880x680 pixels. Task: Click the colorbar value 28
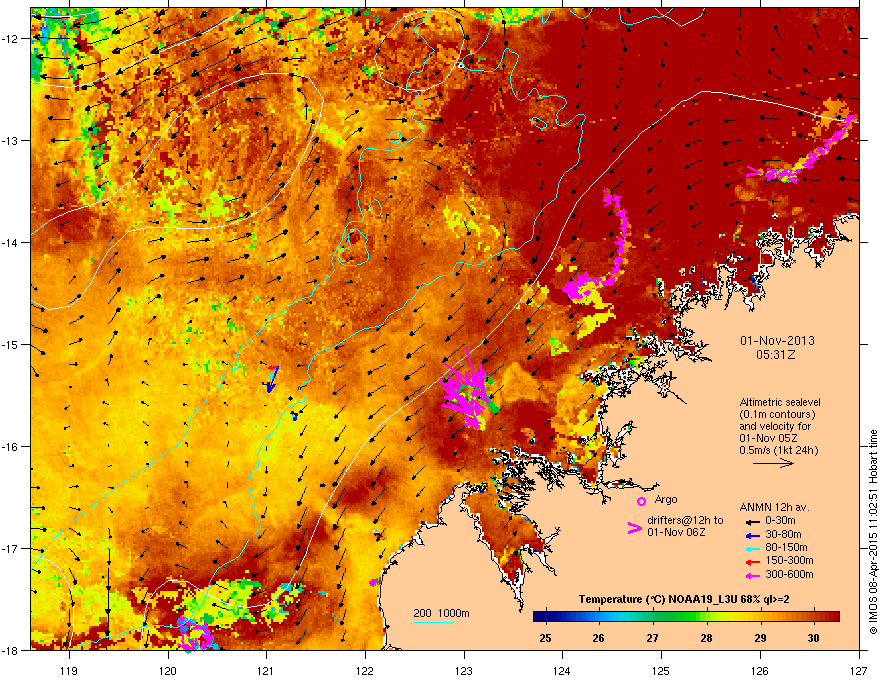(706, 638)
